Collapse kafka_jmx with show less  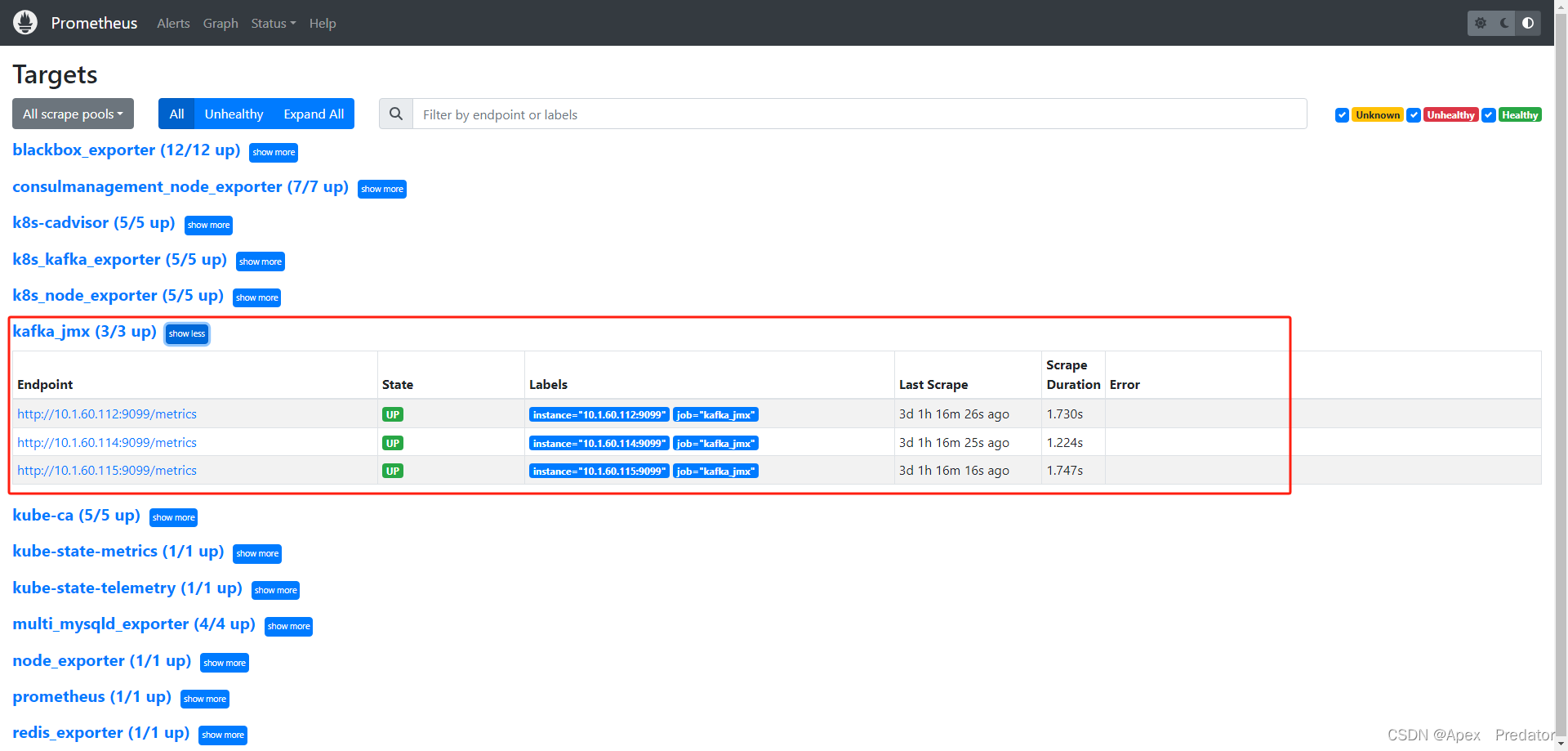click(187, 333)
